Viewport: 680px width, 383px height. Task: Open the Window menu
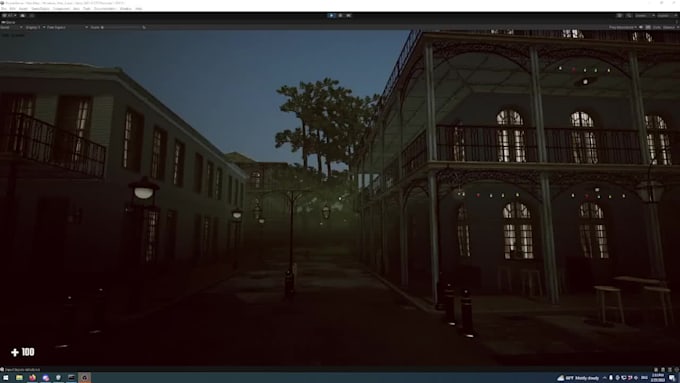point(126,8)
